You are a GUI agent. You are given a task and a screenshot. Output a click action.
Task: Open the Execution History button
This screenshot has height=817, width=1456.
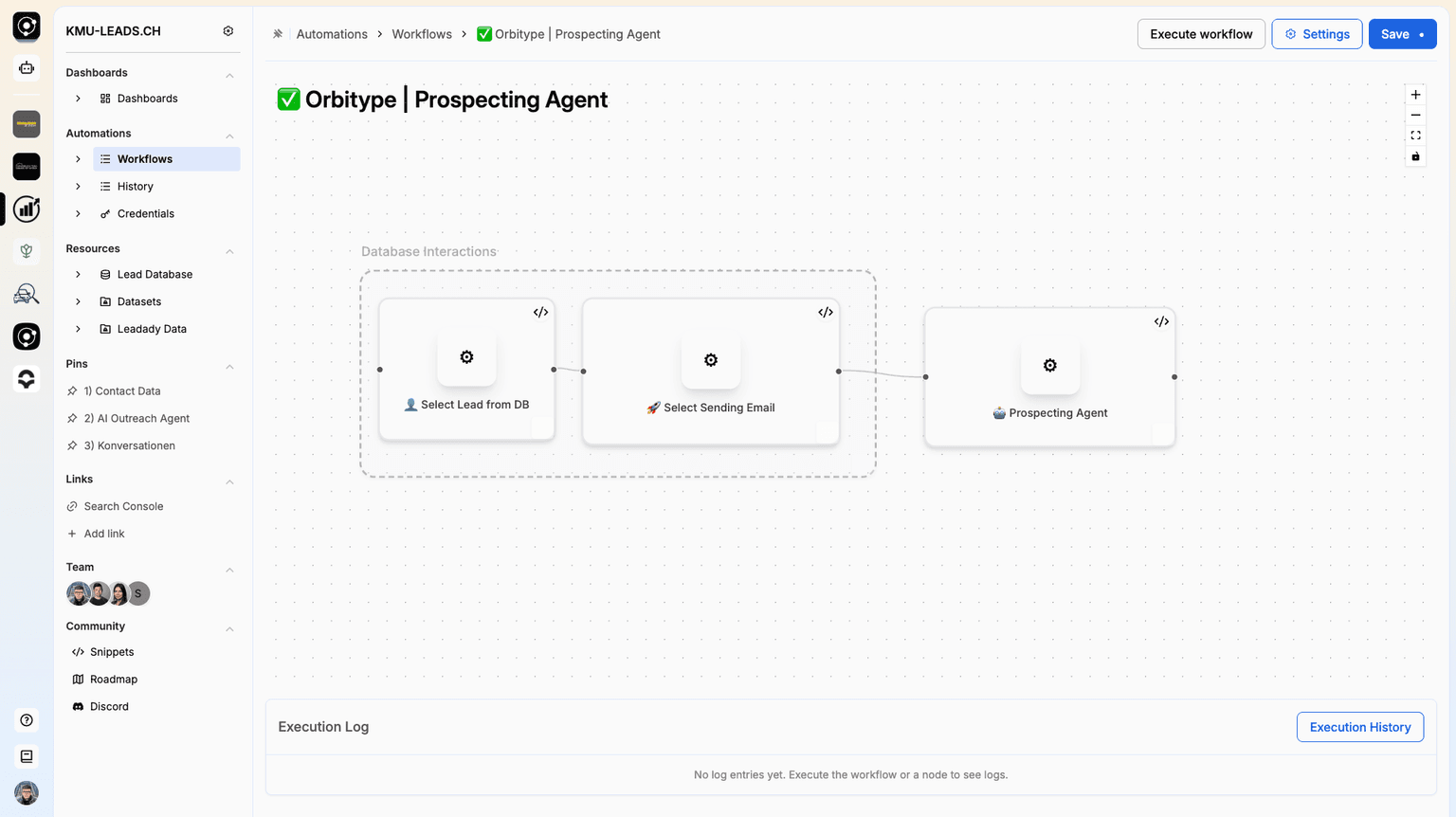click(1359, 727)
